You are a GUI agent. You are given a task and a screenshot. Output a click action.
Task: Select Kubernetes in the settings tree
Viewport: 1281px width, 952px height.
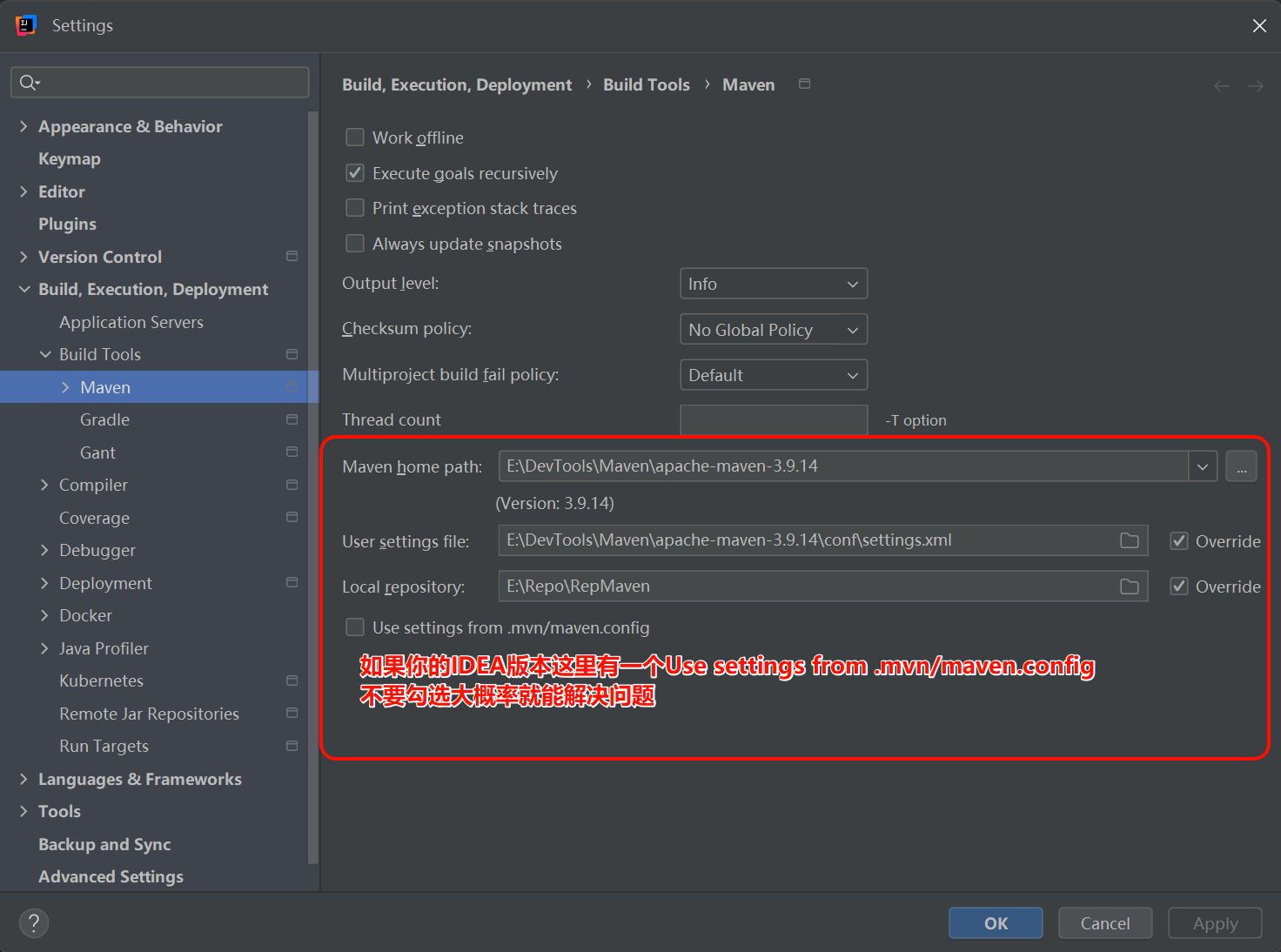coord(101,680)
